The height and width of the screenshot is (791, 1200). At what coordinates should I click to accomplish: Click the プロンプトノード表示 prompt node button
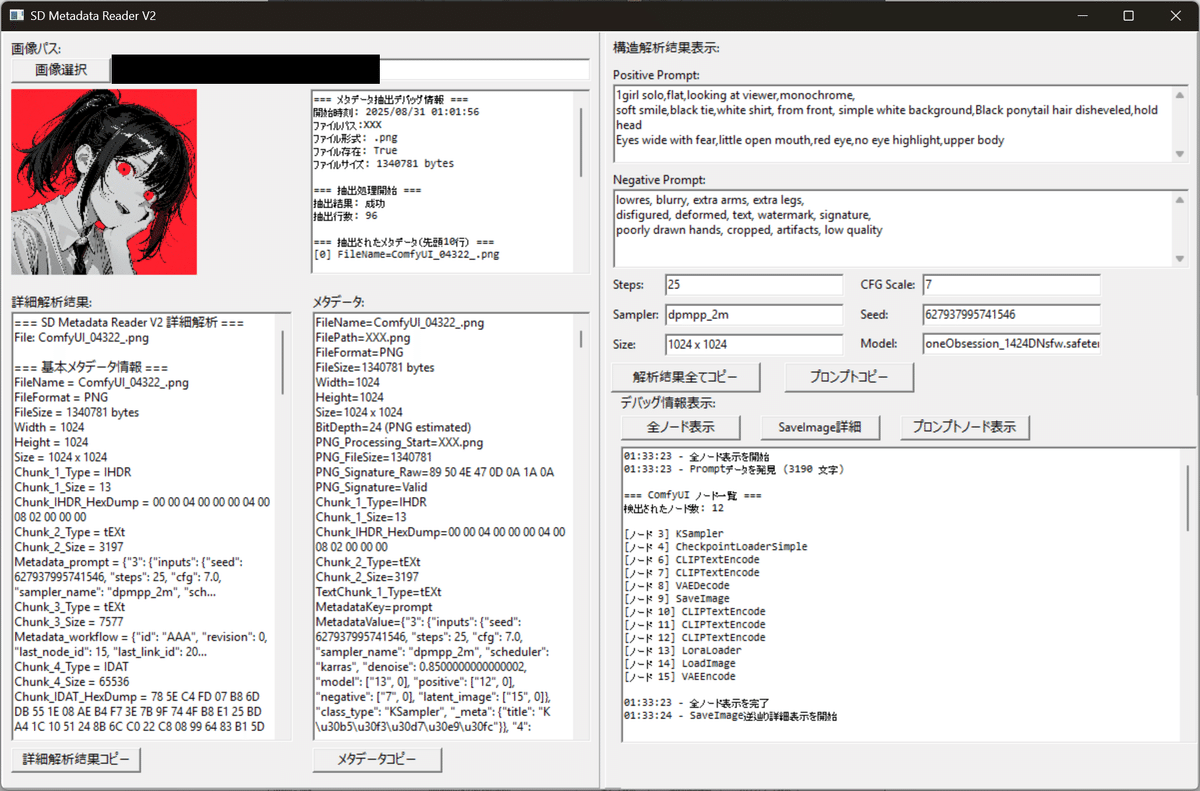[964, 427]
